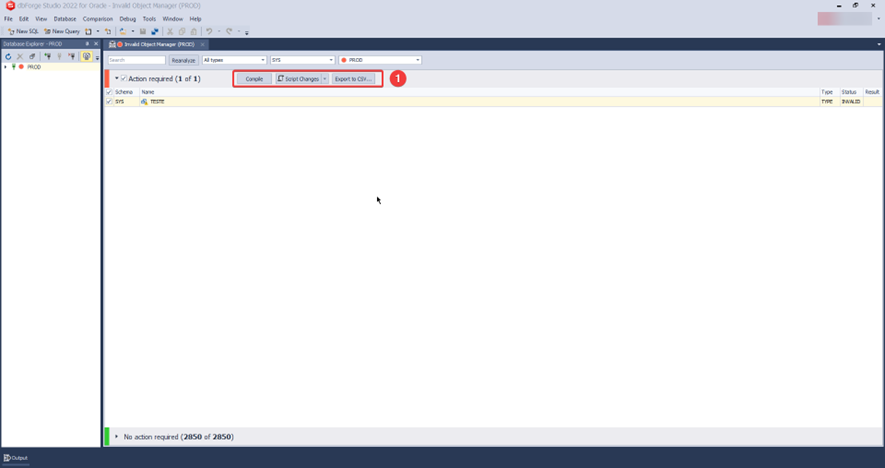The image size is (885, 468).
Task: Click the Save icon in the main toolbar
Action: point(143,31)
